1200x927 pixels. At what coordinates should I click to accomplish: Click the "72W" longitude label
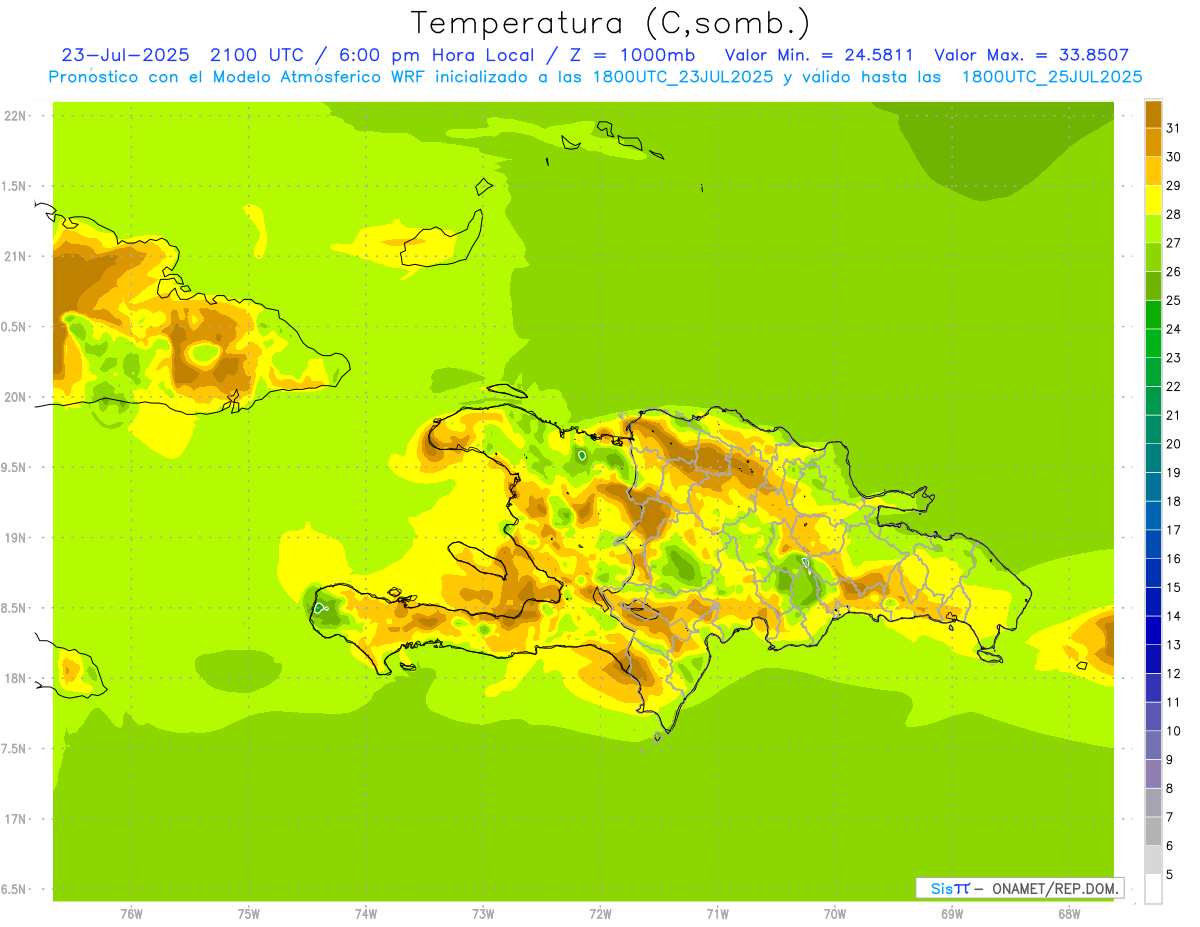[600, 914]
